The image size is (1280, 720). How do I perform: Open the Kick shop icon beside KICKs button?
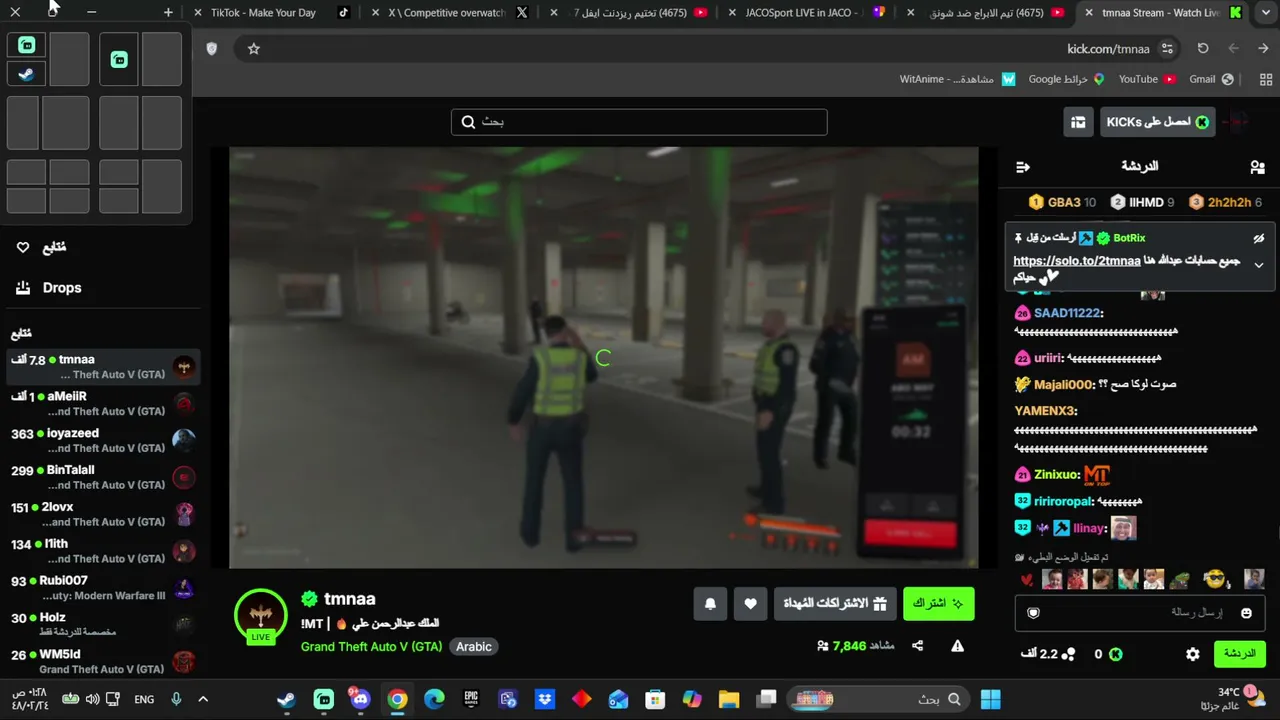point(1078,122)
